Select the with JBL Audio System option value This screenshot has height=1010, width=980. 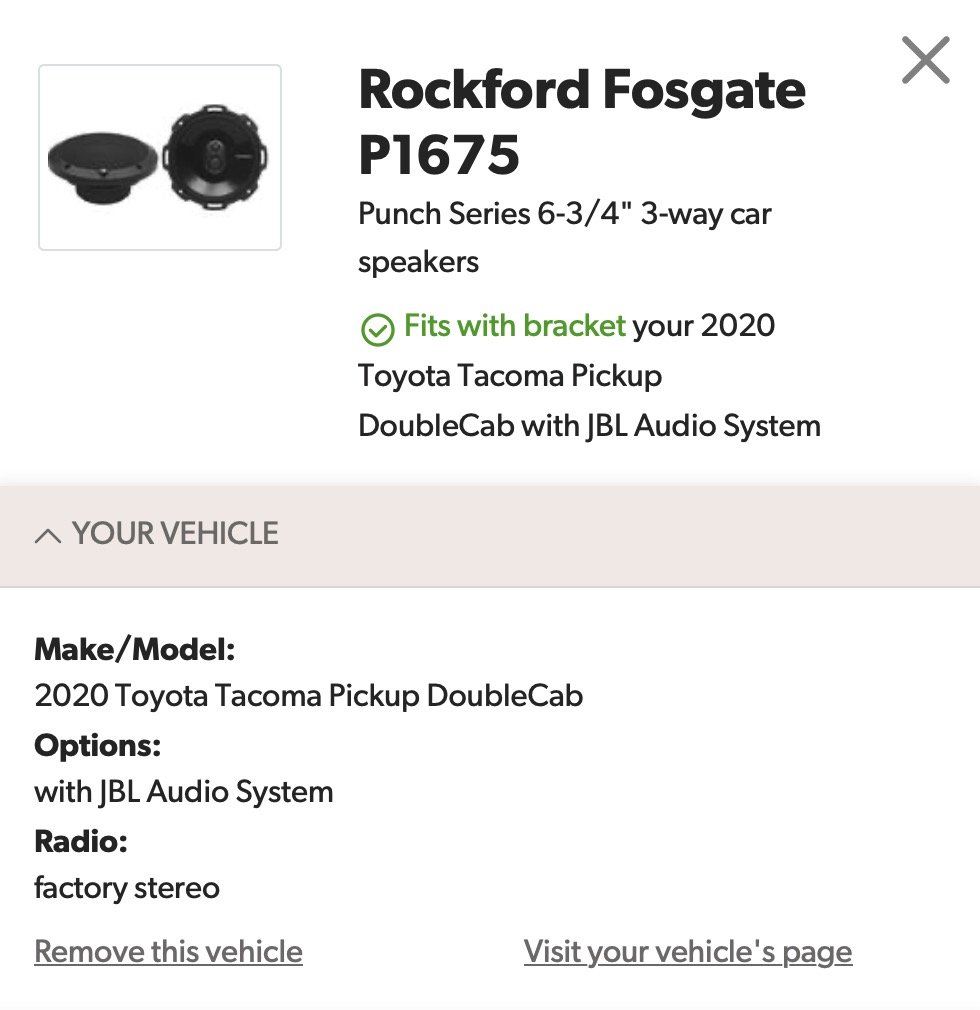coord(184,792)
